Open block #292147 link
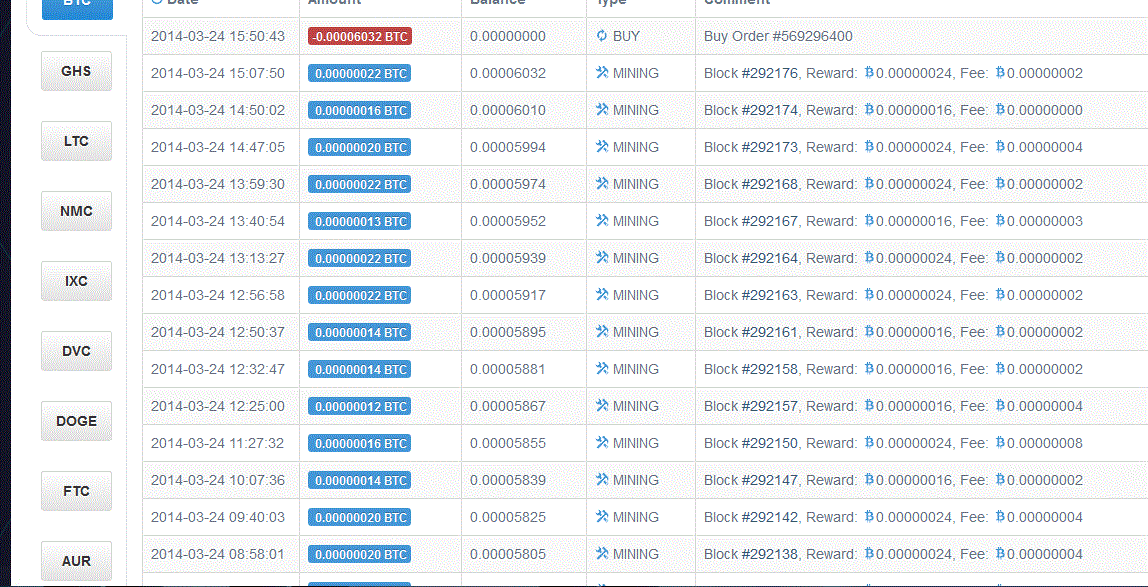This screenshot has width=1148, height=587. tap(769, 480)
